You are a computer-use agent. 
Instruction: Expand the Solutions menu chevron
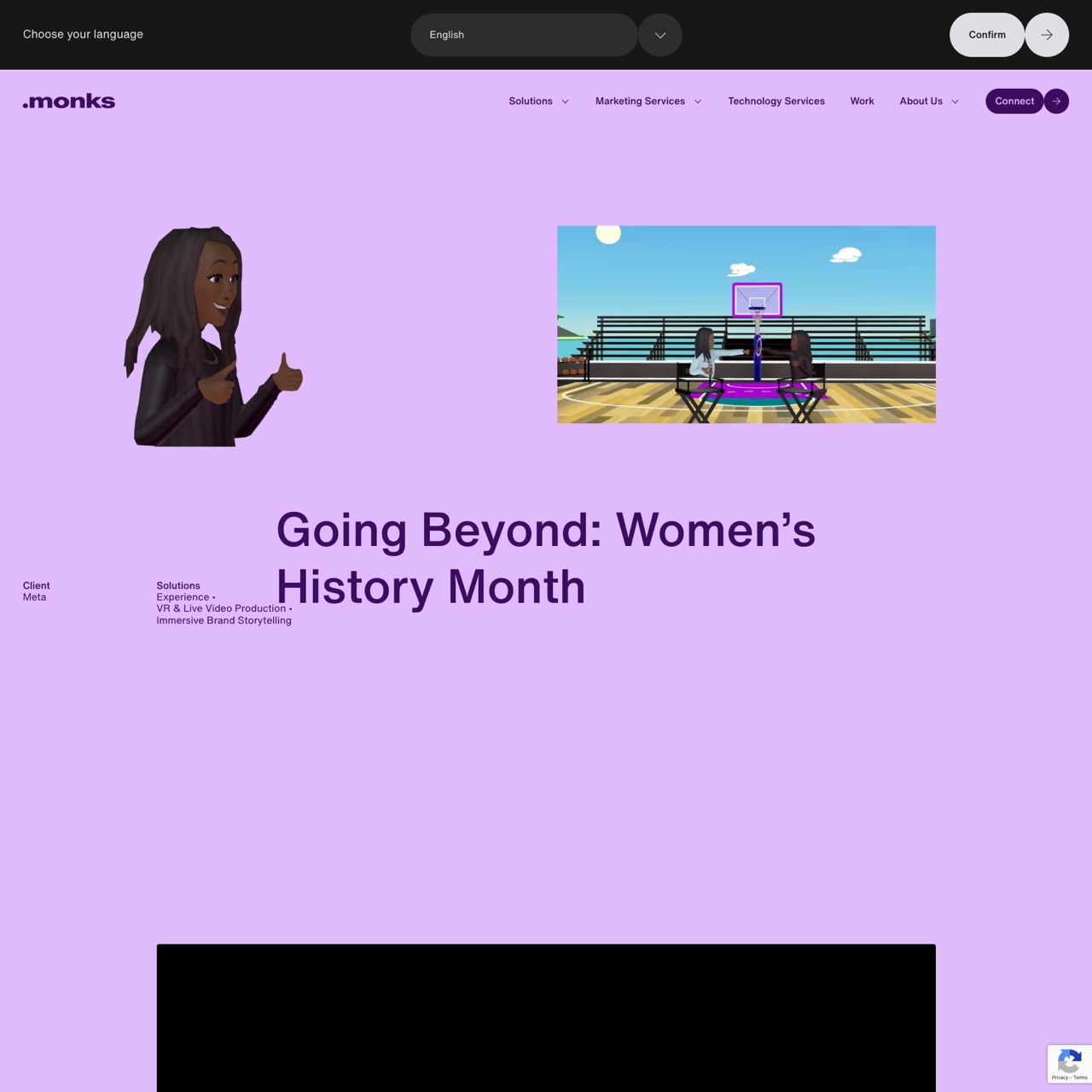(565, 102)
